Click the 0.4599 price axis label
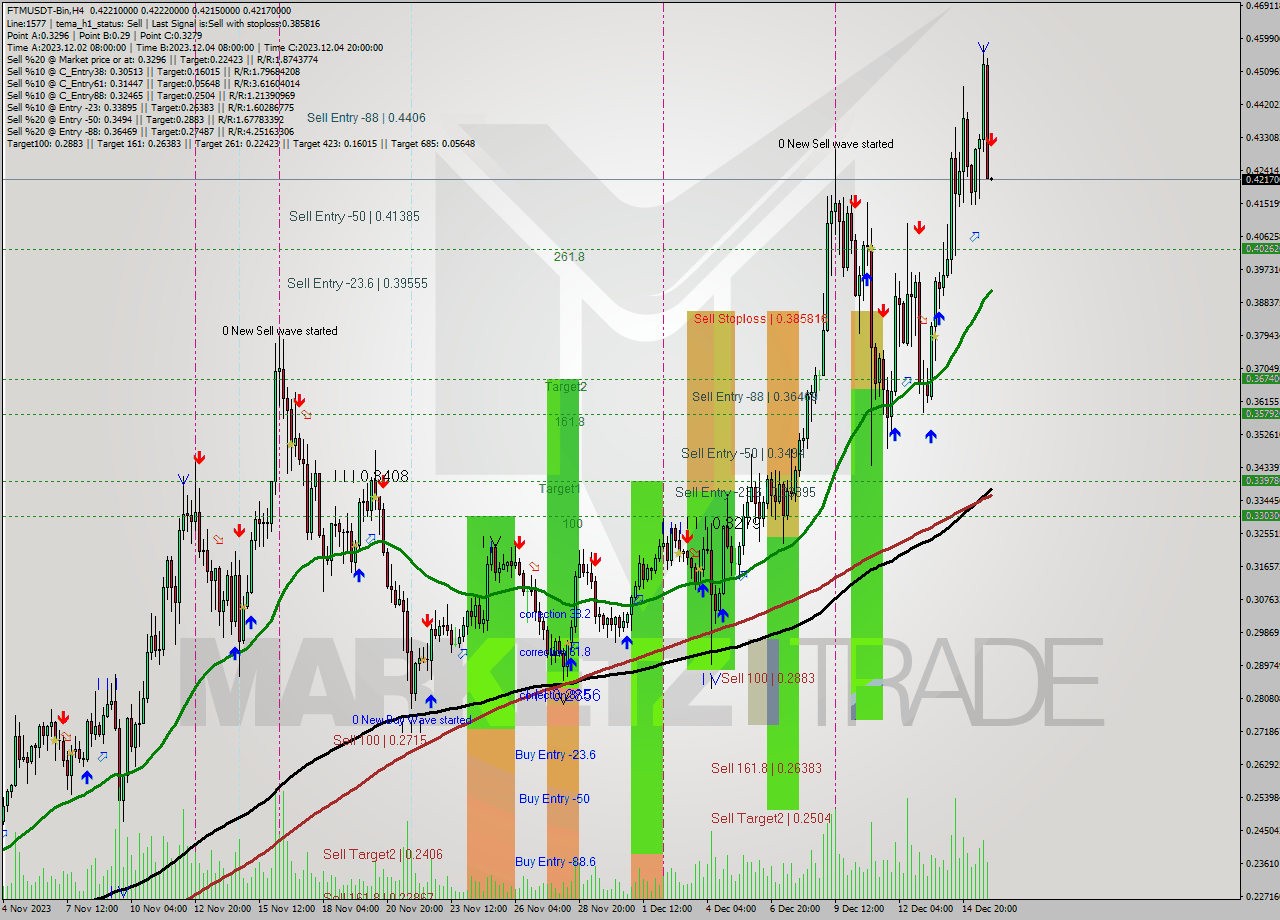Screen dimensions: 1280x920 tap(1262, 38)
